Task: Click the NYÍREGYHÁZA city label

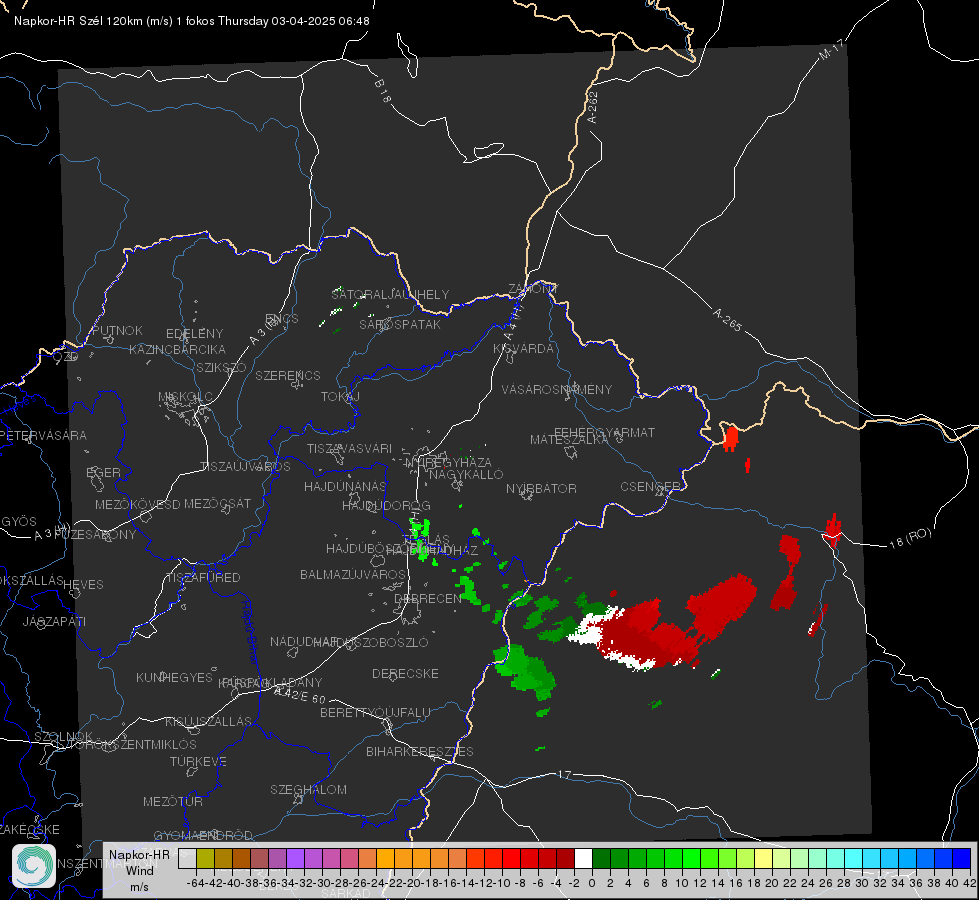Action: pos(448,463)
